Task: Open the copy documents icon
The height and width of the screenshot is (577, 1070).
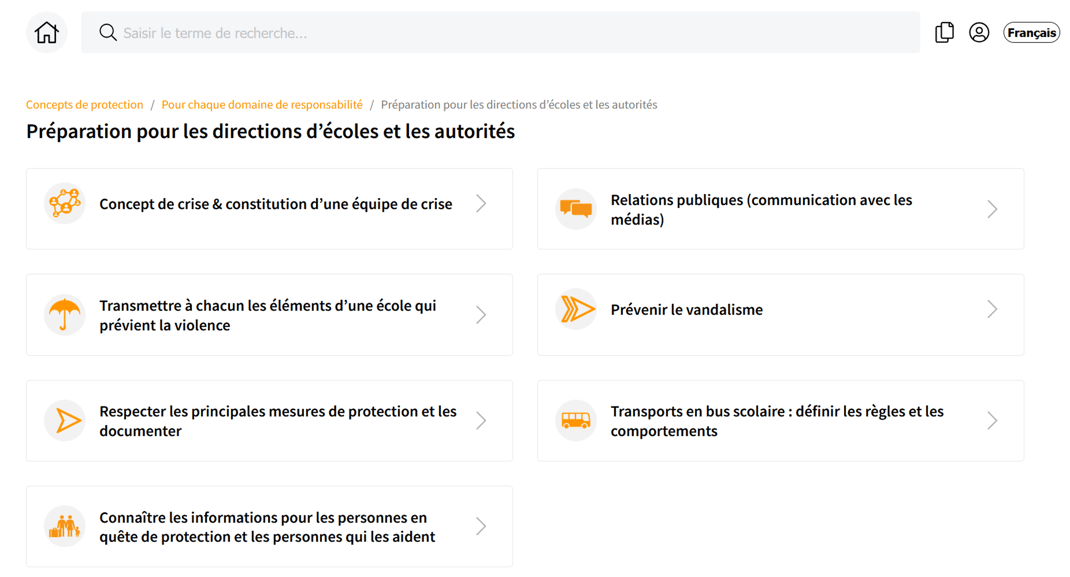Action: 944,33
